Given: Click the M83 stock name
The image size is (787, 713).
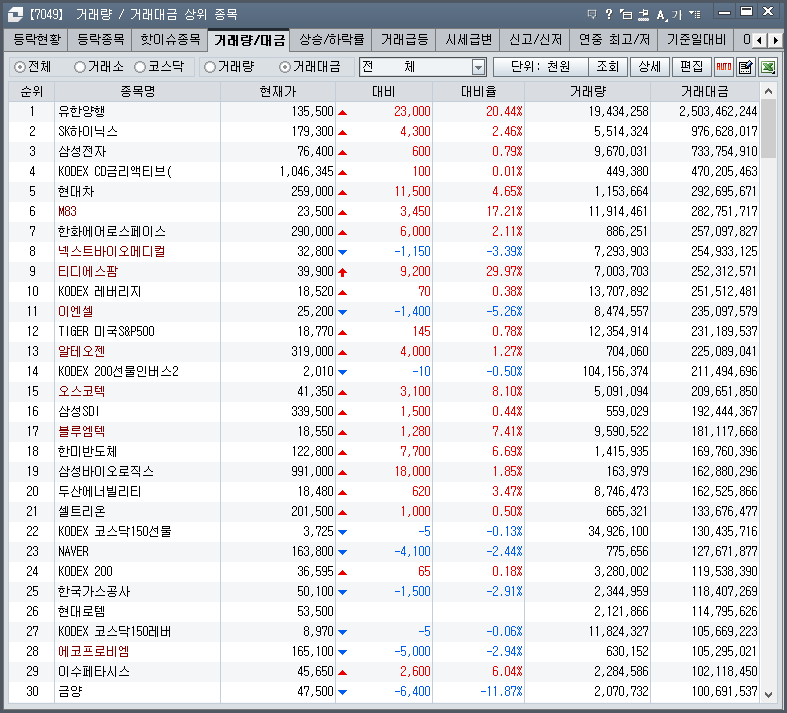Looking at the screenshot, I should tap(67, 212).
